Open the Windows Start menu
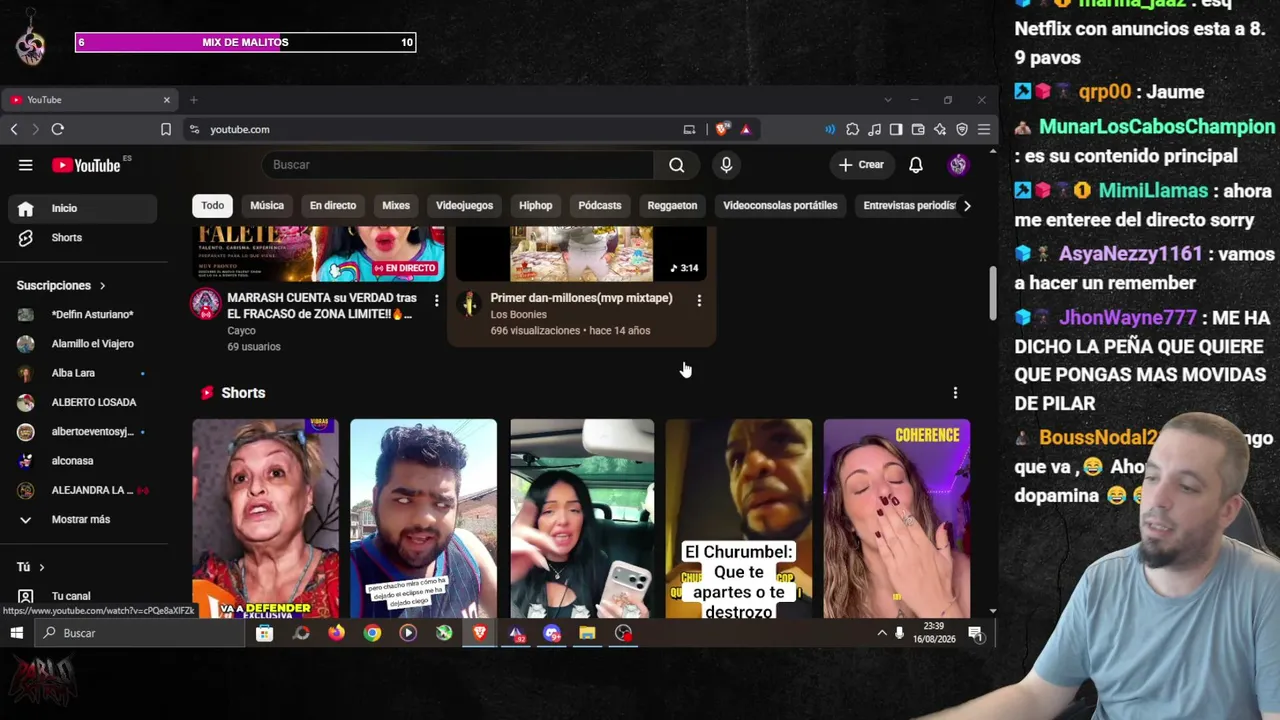The height and width of the screenshot is (720, 1280). tap(17, 633)
